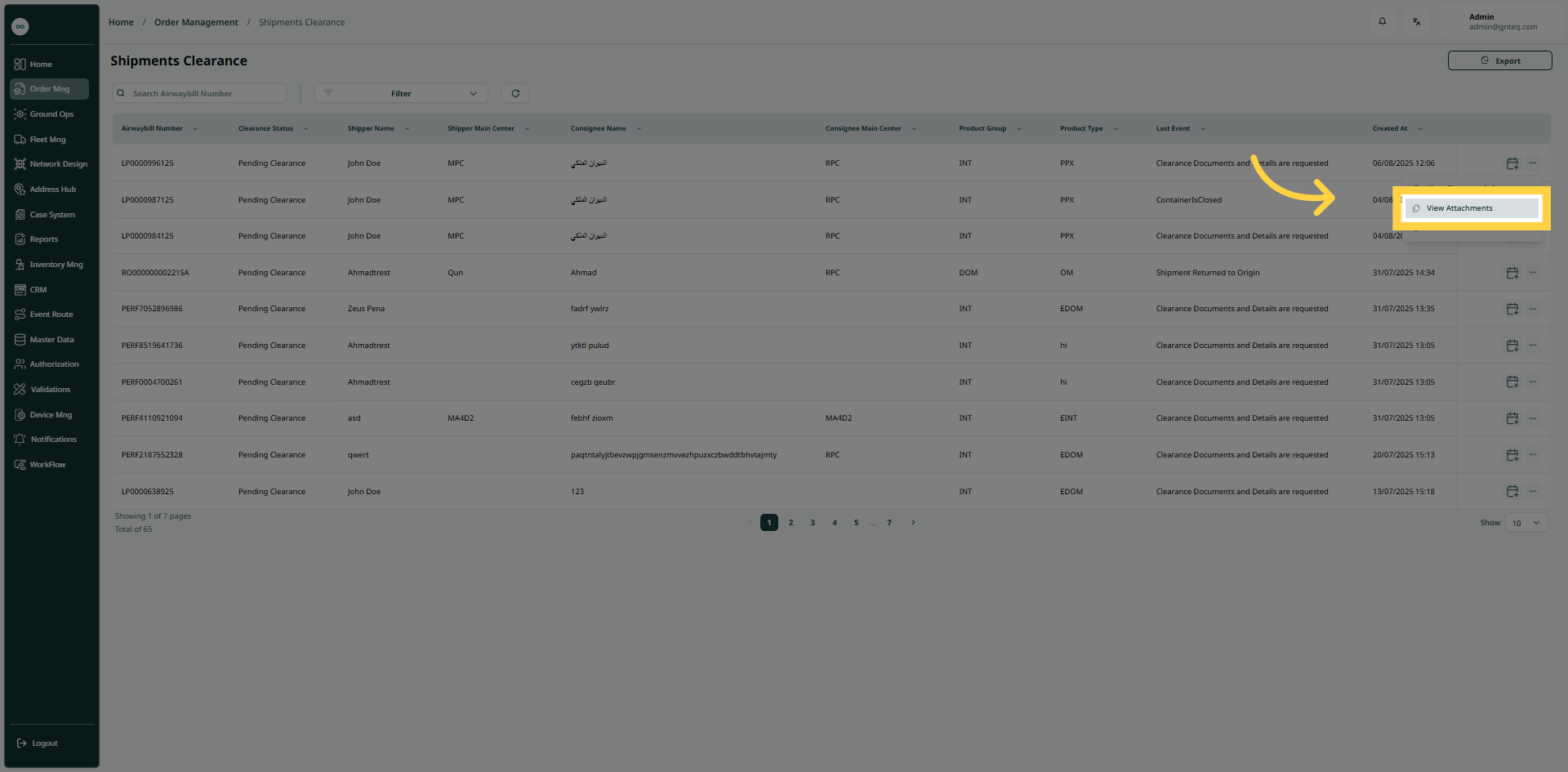Open Ground Ops in the sidebar
The width and height of the screenshot is (1568, 772).
[49, 114]
